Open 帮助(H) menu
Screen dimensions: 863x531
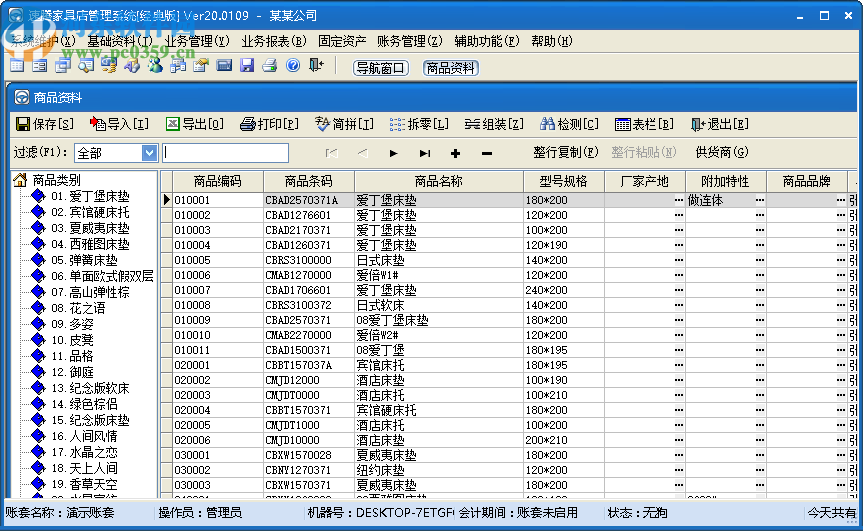[x=552, y=41]
